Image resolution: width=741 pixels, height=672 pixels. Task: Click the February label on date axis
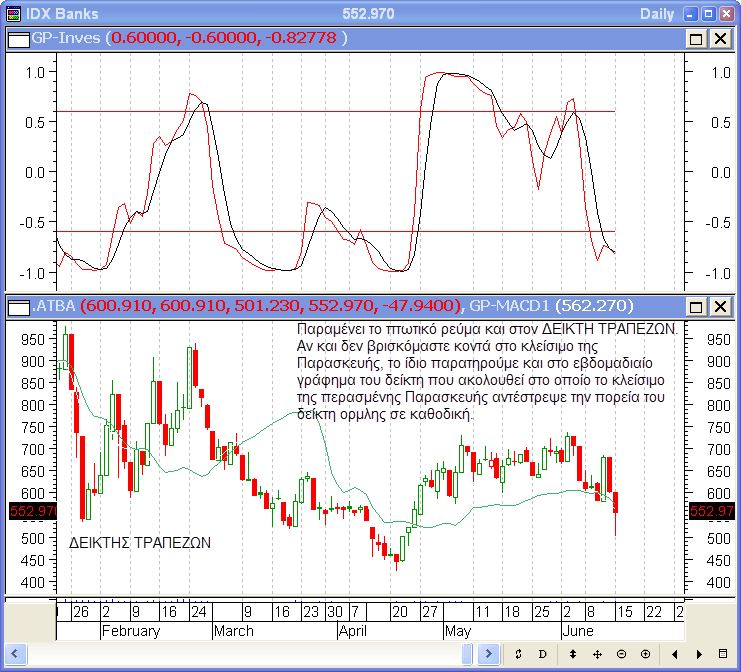click(131, 631)
